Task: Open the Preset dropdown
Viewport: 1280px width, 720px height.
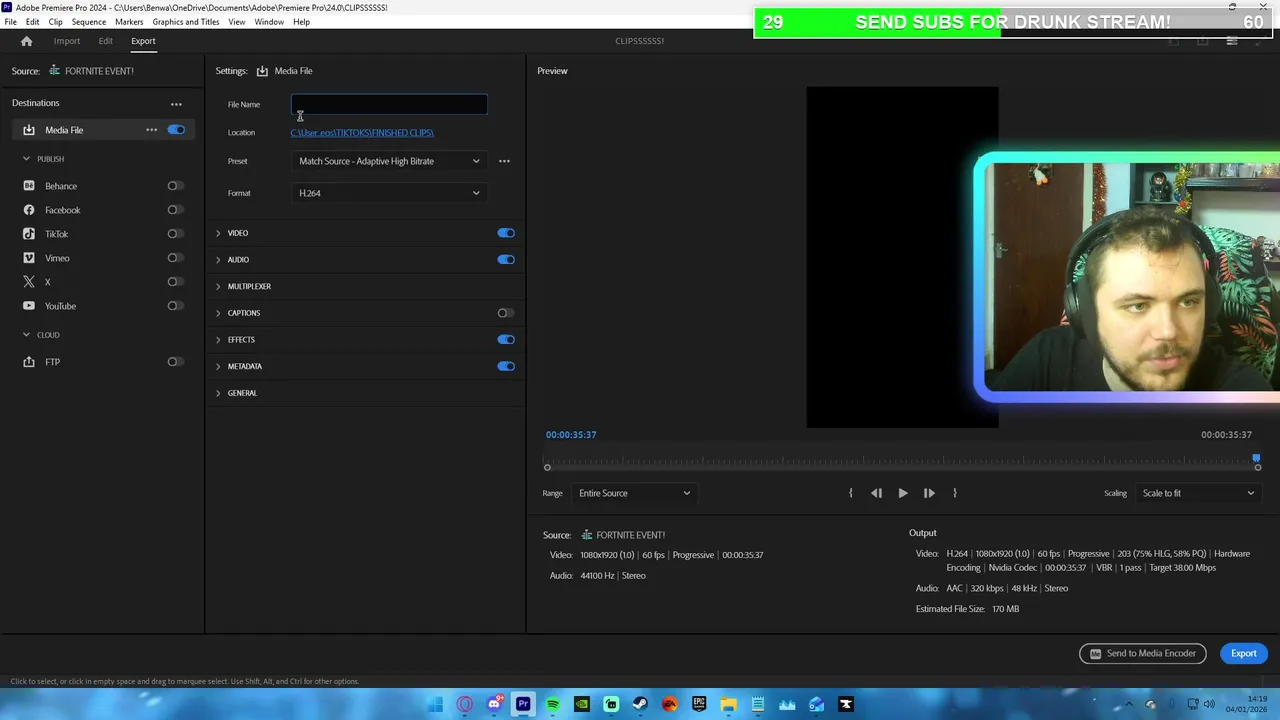Action: tap(389, 161)
